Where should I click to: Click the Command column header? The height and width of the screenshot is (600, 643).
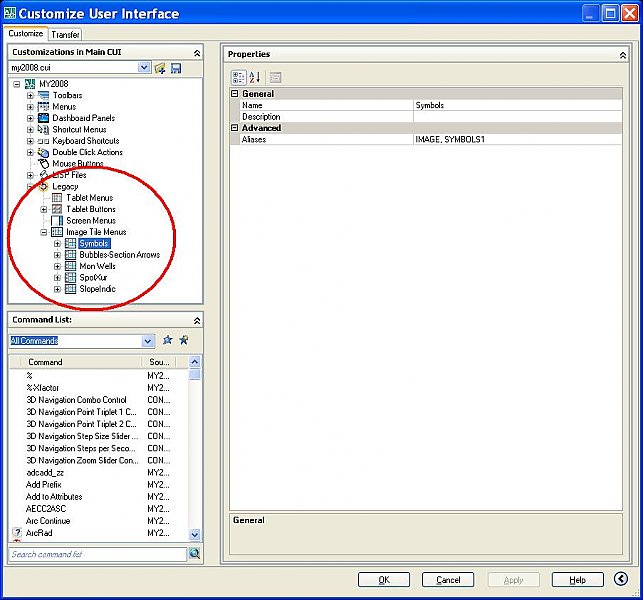(81, 362)
